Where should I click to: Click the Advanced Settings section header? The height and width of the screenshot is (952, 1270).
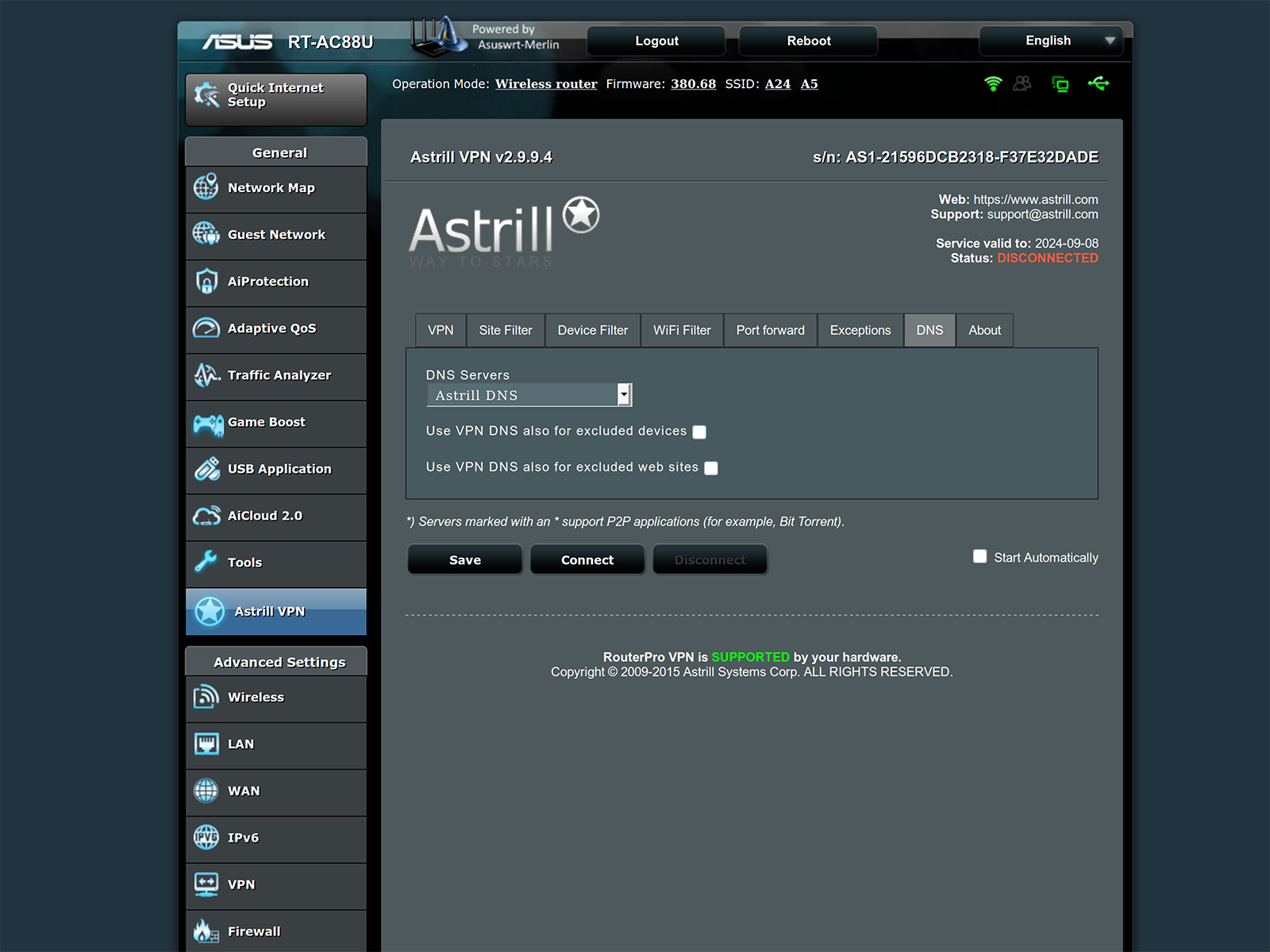click(x=276, y=661)
